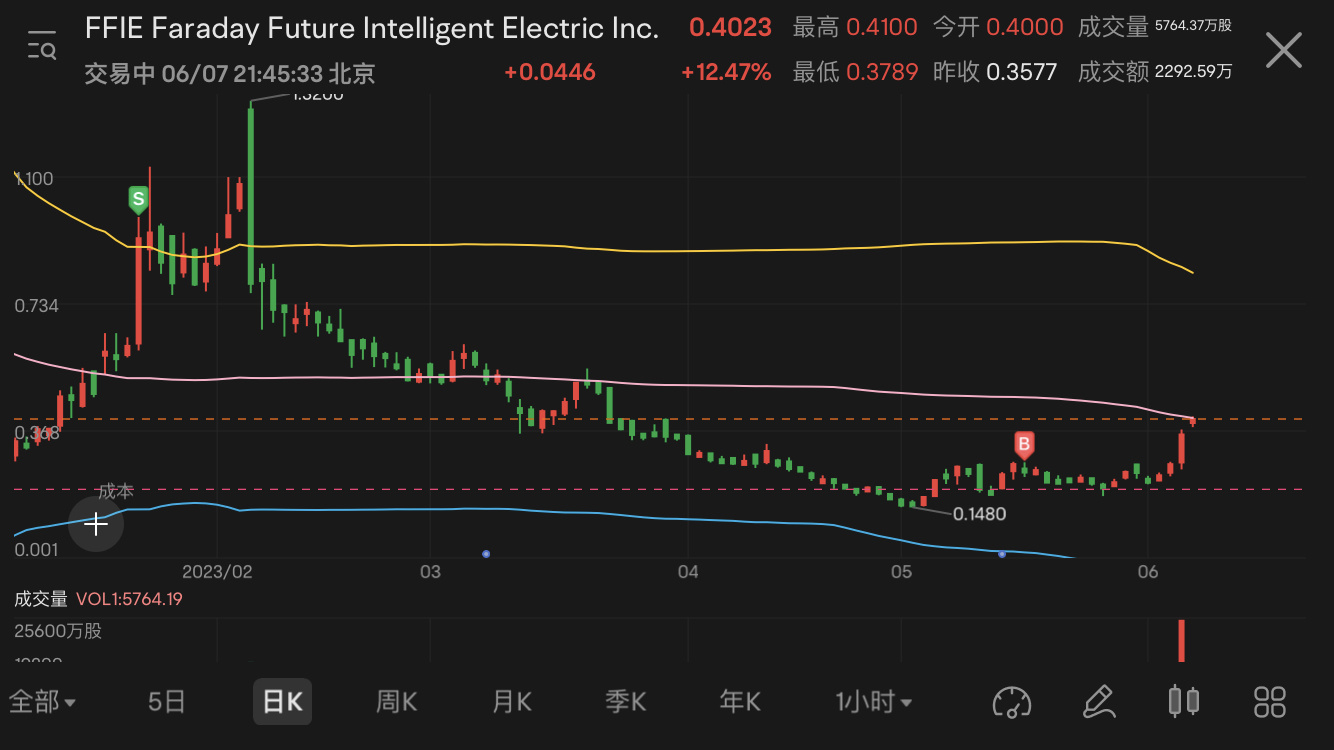This screenshot has height=750, width=1334.
Task: Click the +0.0446 price change value
Action: coord(549,72)
